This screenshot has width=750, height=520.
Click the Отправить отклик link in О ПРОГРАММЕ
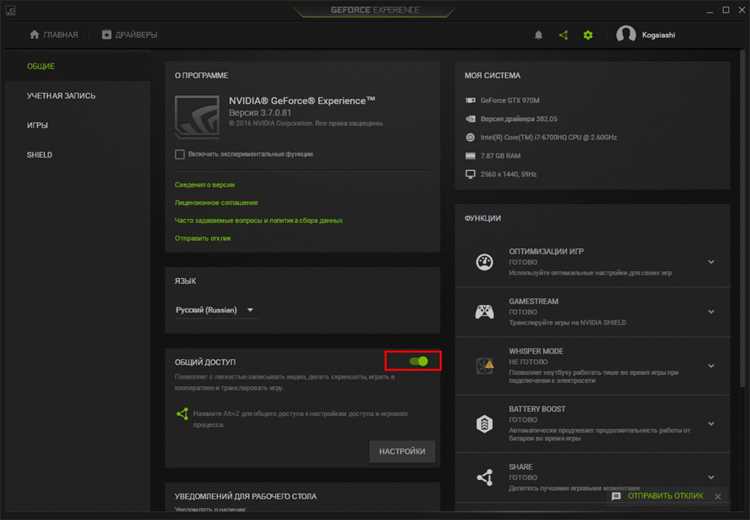pos(203,238)
